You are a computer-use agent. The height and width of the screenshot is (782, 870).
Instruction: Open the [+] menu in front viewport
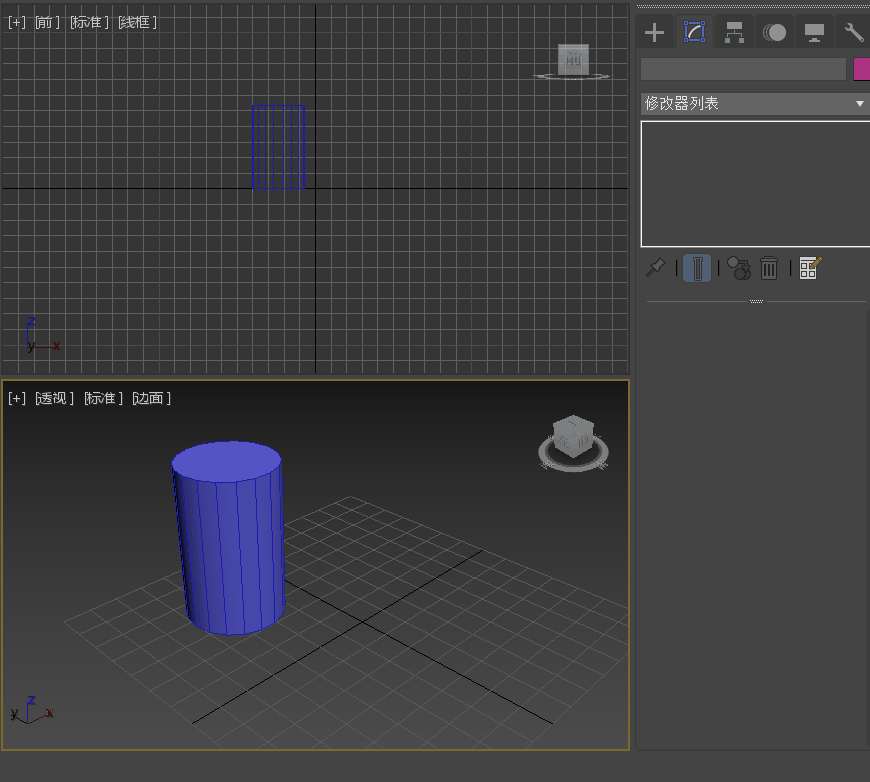coord(17,22)
